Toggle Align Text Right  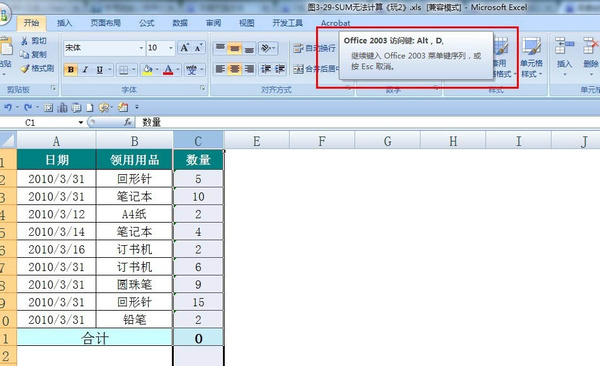[x=249, y=69]
